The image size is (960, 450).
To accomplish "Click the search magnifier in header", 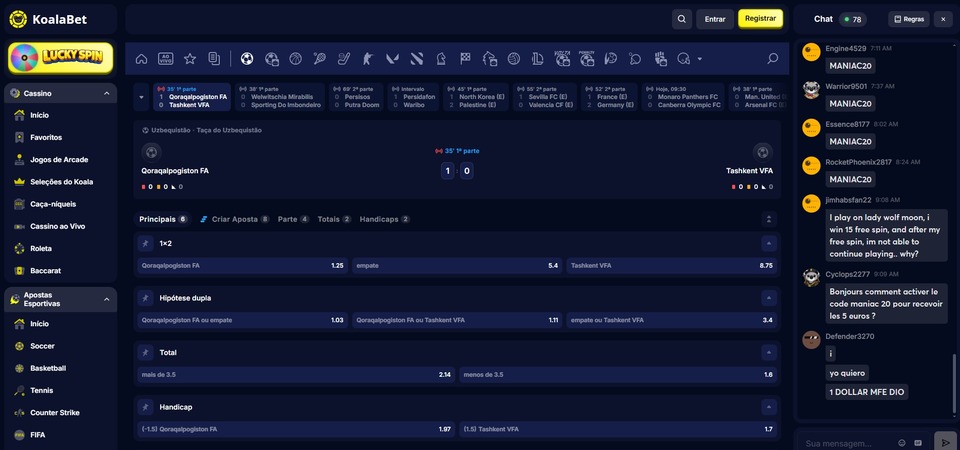I will [681, 18].
